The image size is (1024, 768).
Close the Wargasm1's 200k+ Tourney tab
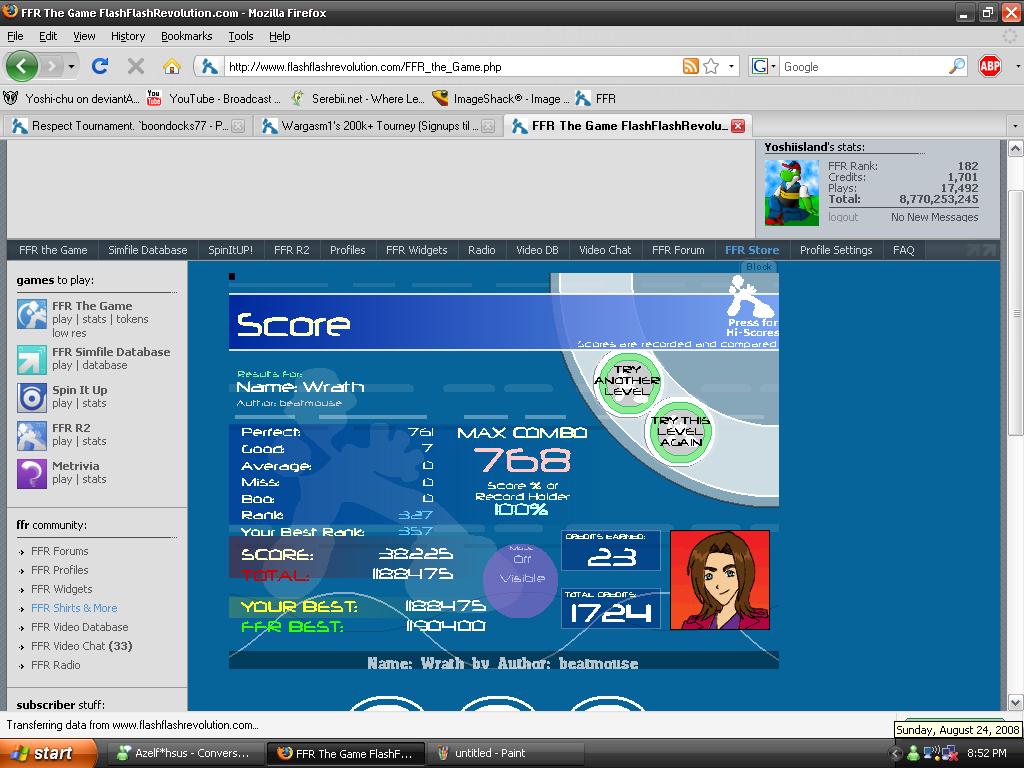488,126
